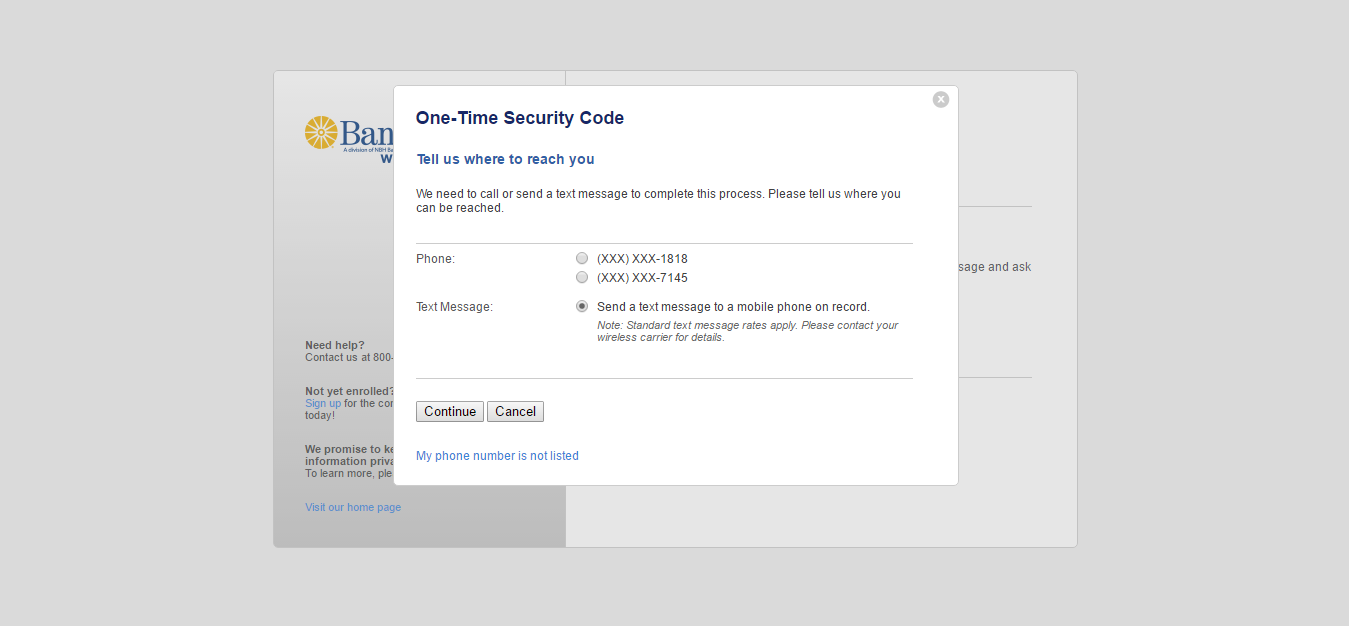The width and height of the screenshot is (1349, 626).
Task: Click the 'We promise to' privacy heading
Action: click(348, 449)
